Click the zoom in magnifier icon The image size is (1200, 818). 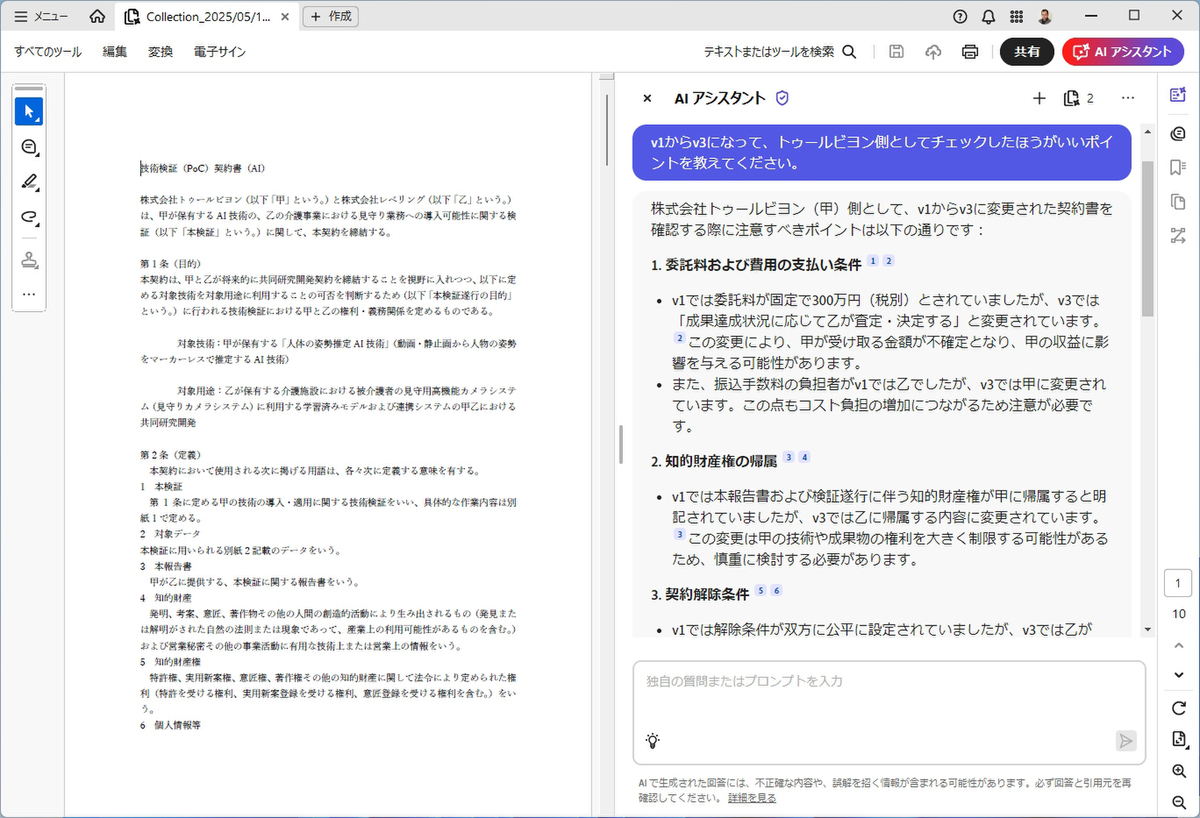[x=1178, y=771]
